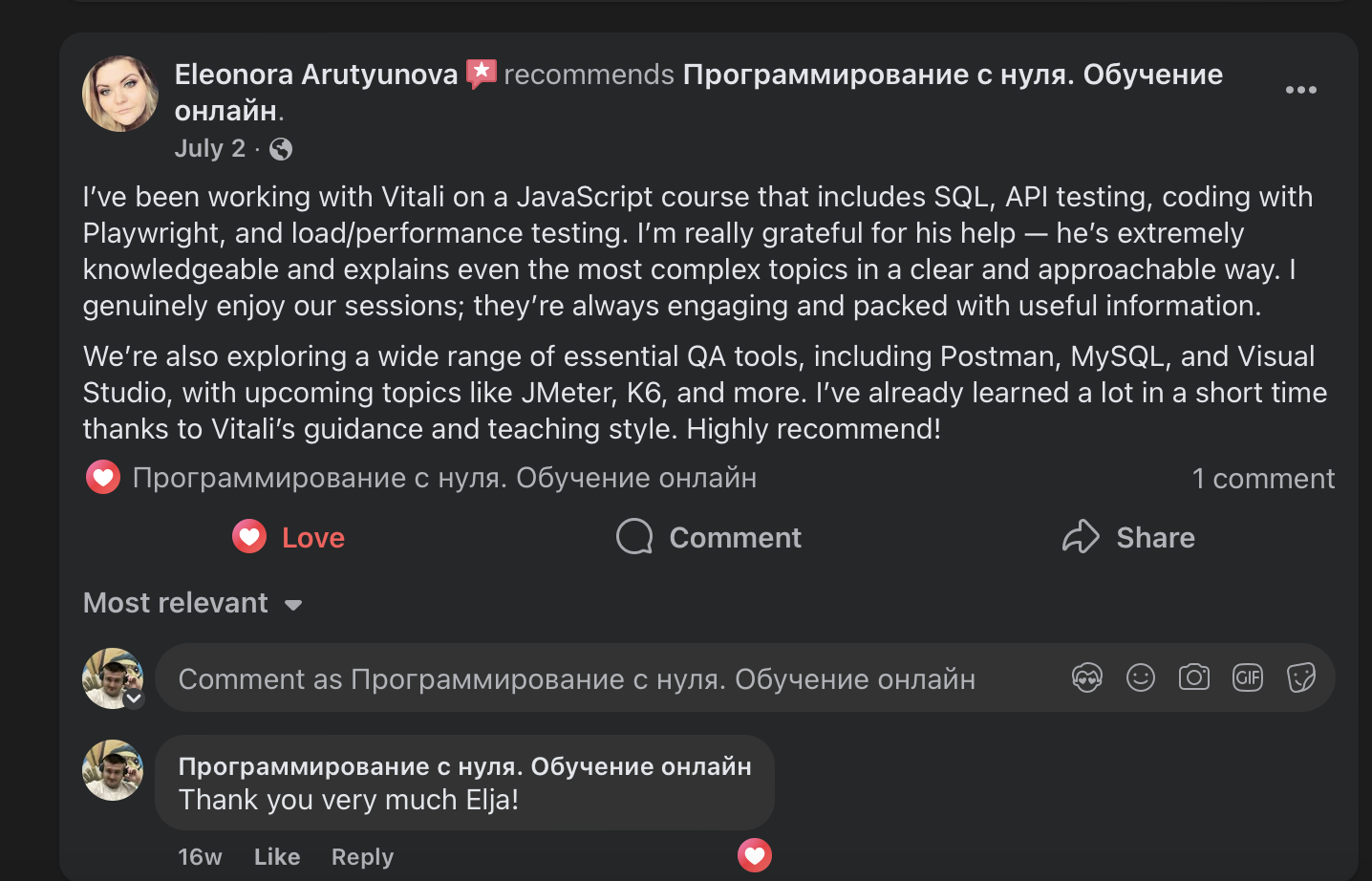Click the avatar sticker icon in comment box
The width and height of the screenshot is (1372, 881).
[1087, 678]
